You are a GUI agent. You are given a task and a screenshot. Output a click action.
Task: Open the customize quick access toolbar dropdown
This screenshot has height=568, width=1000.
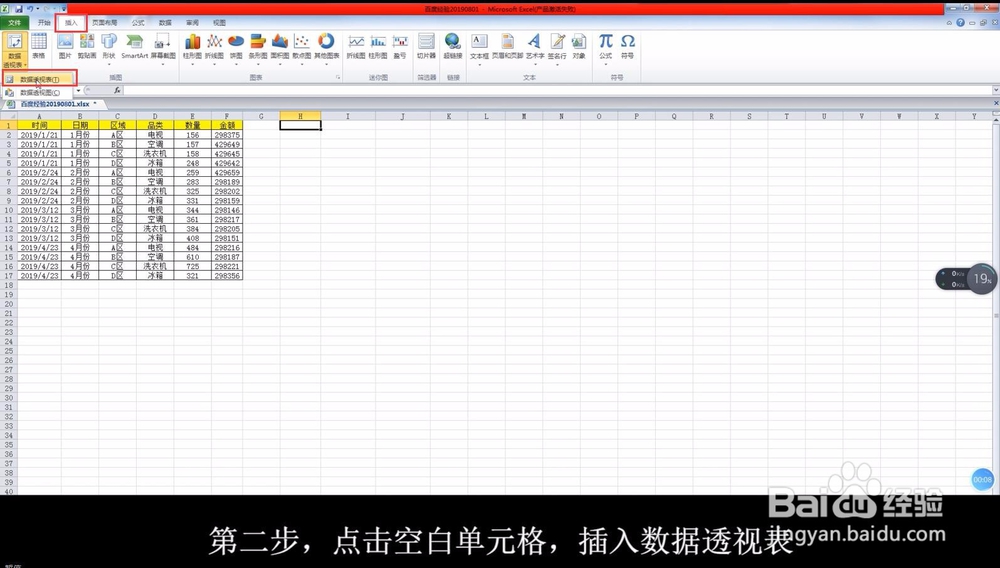tap(64, 9)
